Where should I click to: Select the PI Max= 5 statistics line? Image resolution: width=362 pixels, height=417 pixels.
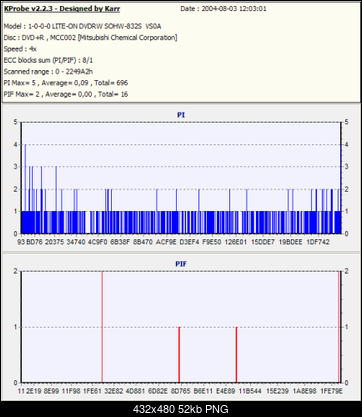[x=66, y=83]
